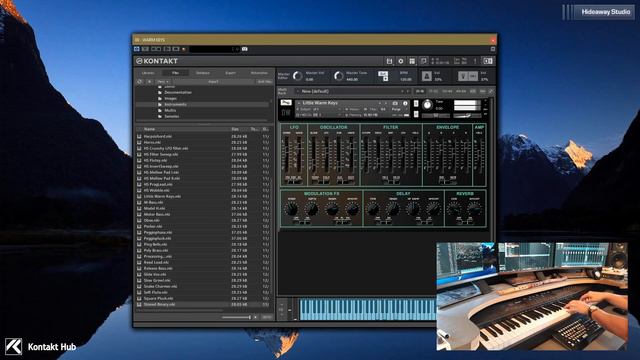Click the refresh icon in the file browser

140,82
